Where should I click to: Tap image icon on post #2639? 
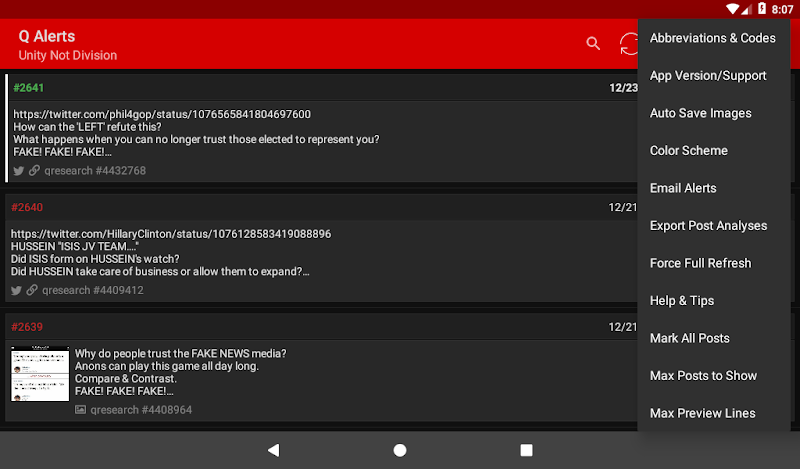pos(81,410)
